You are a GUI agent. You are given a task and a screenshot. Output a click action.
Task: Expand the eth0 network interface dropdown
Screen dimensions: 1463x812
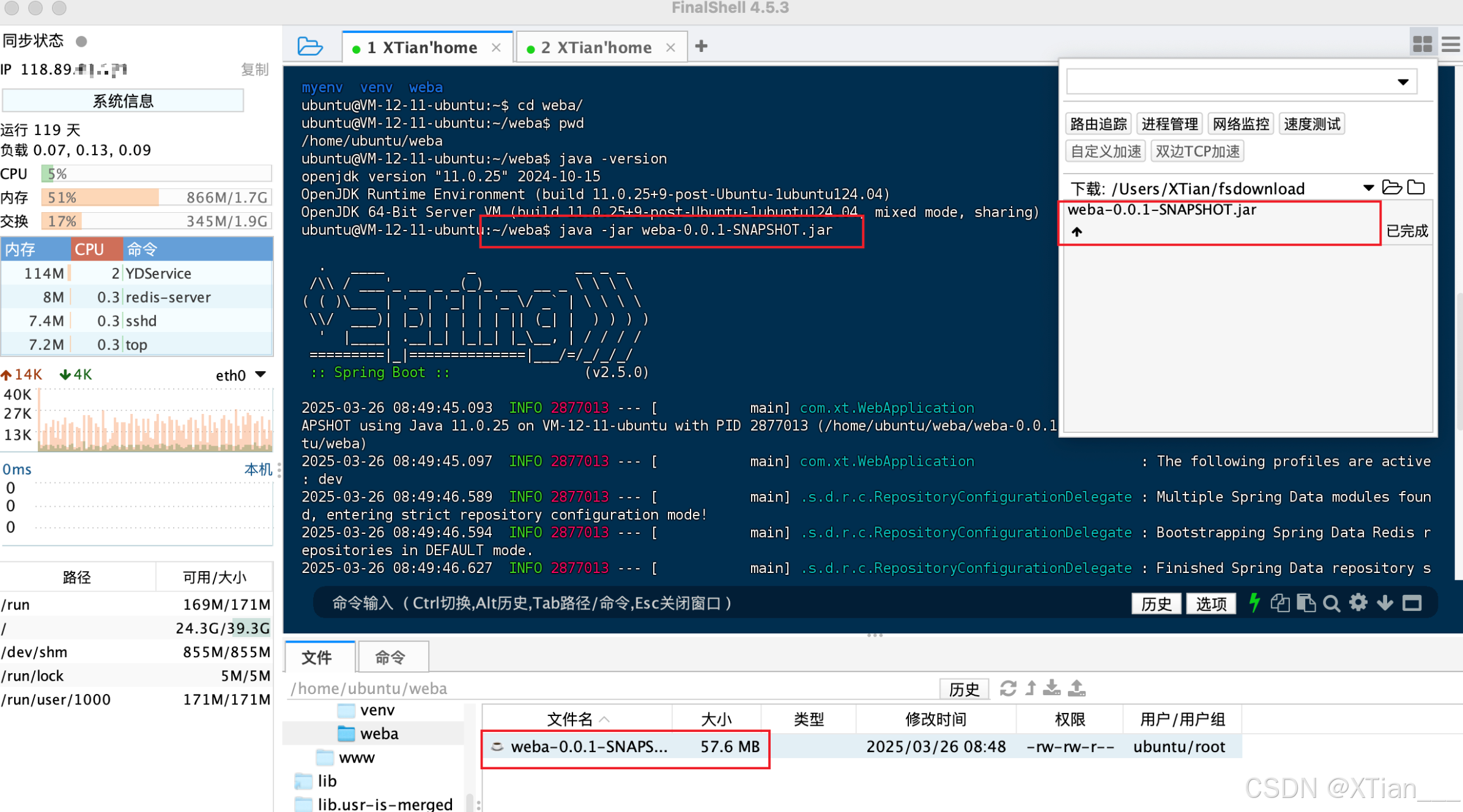pyautogui.click(x=261, y=375)
